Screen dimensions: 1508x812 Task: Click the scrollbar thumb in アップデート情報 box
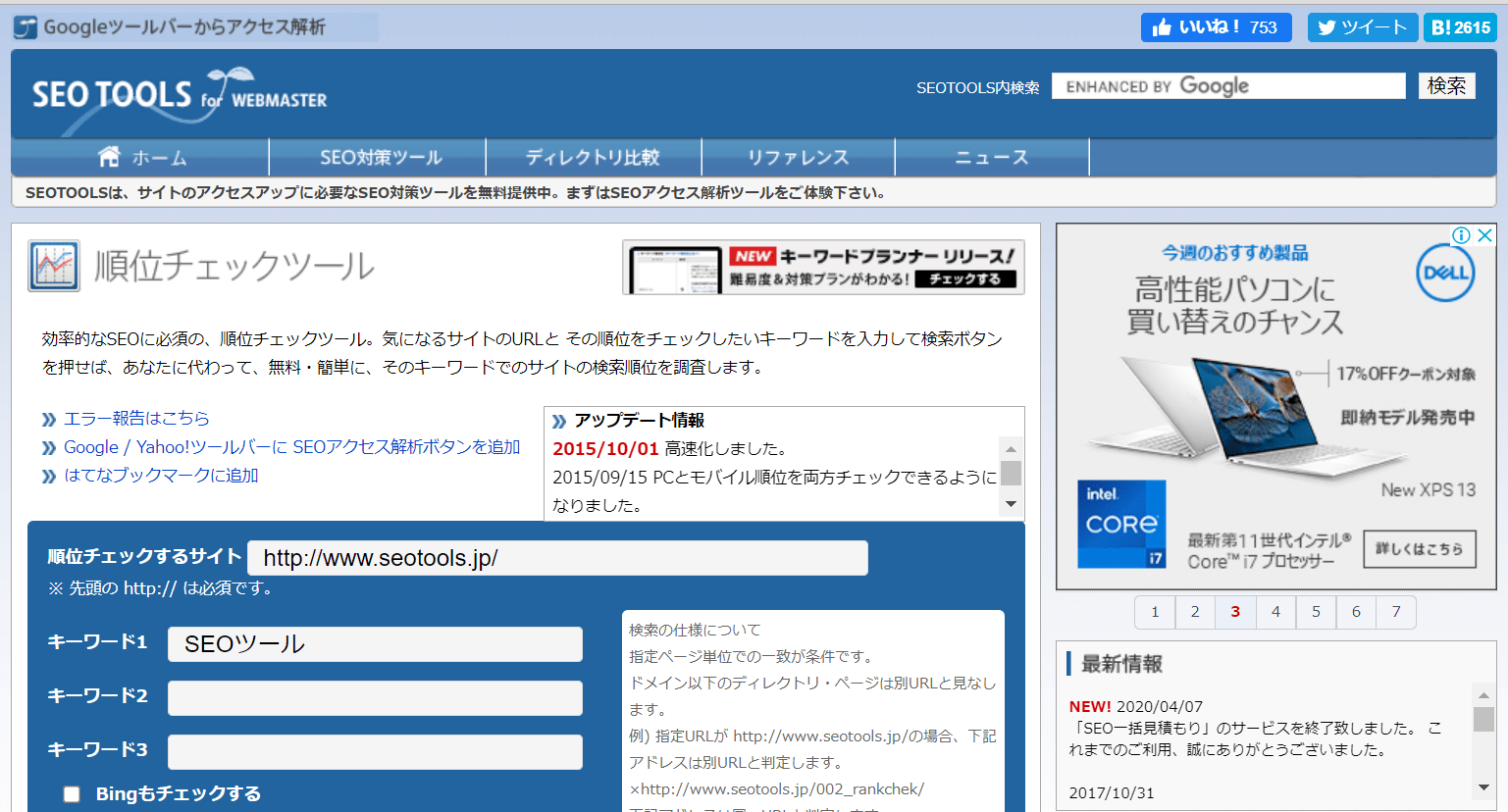(1011, 473)
